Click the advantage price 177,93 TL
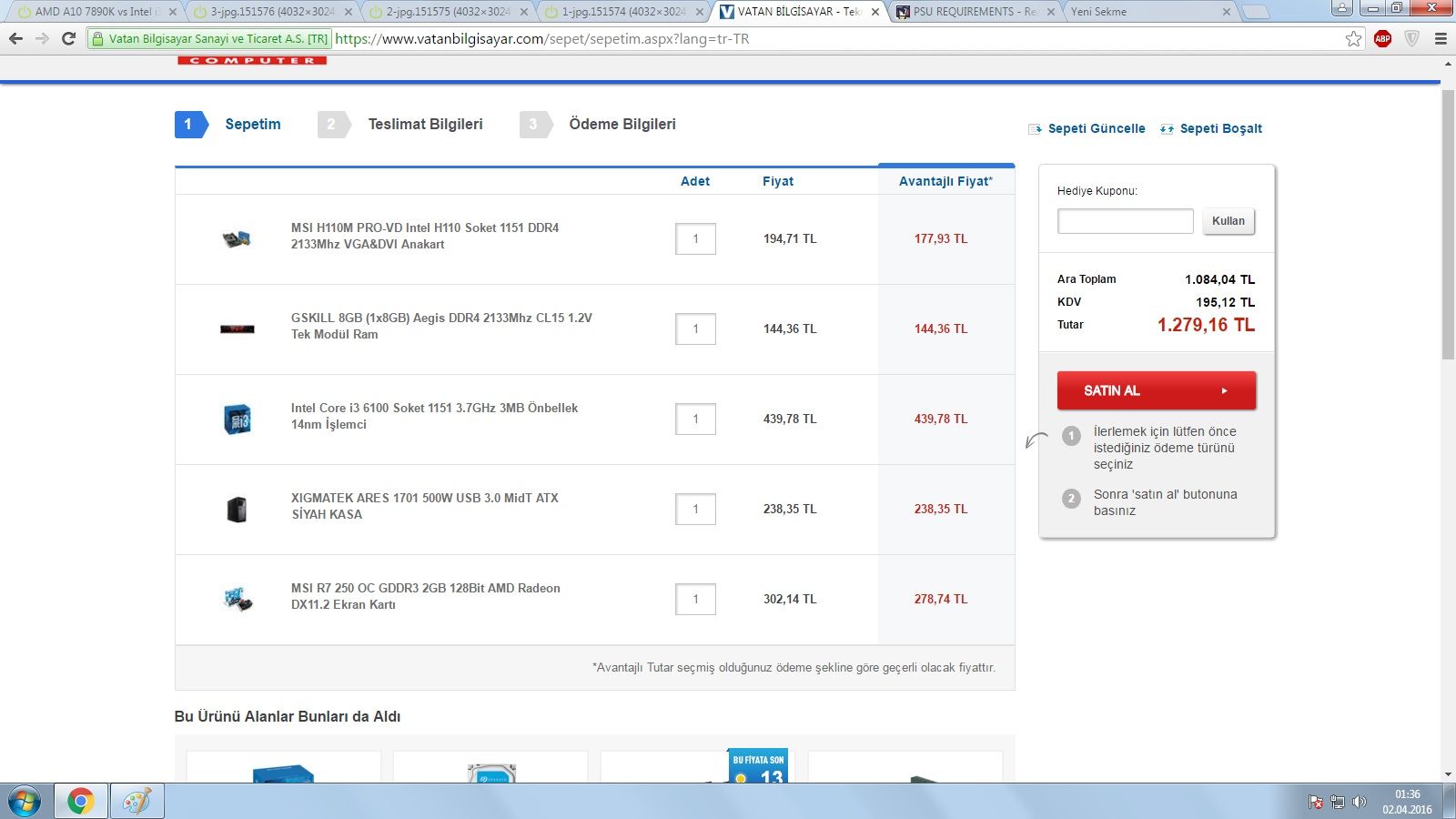Screen dimensions: 1456x819 pyautogui.click(x=941, y=238)
